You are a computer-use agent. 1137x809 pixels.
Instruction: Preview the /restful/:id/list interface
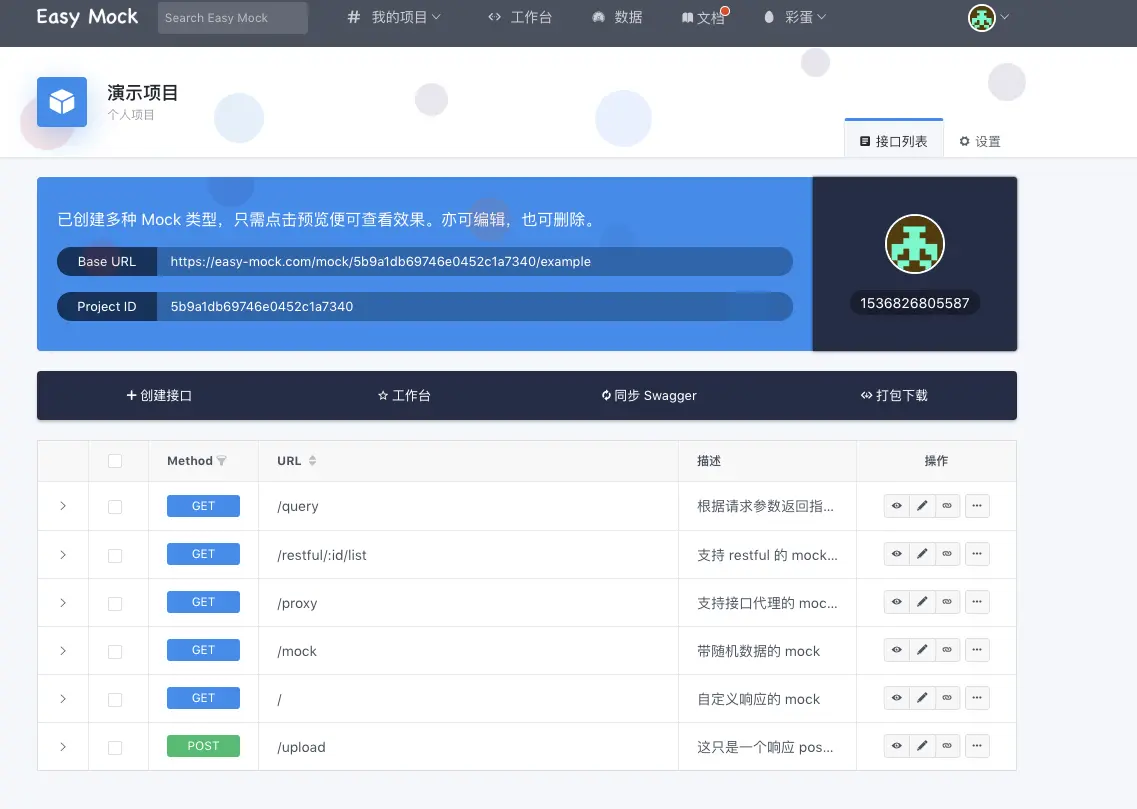(x=896, y=554)
